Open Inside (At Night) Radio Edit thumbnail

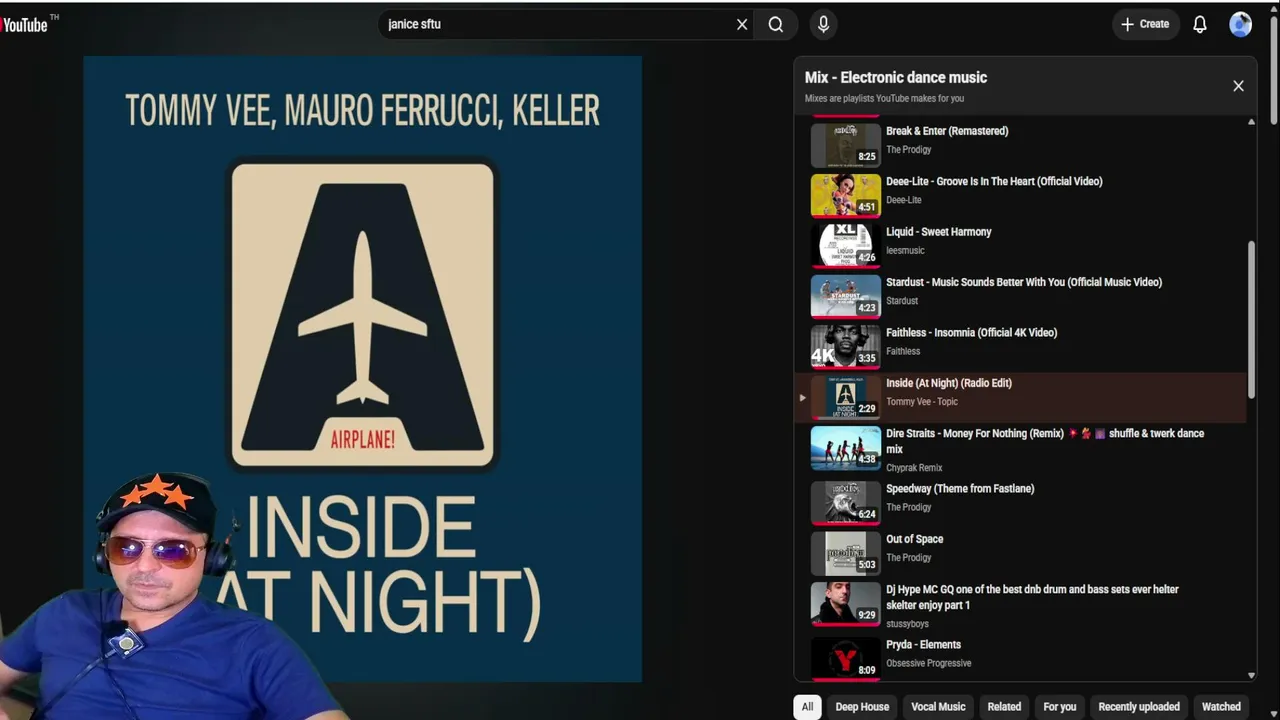(846, 397)
